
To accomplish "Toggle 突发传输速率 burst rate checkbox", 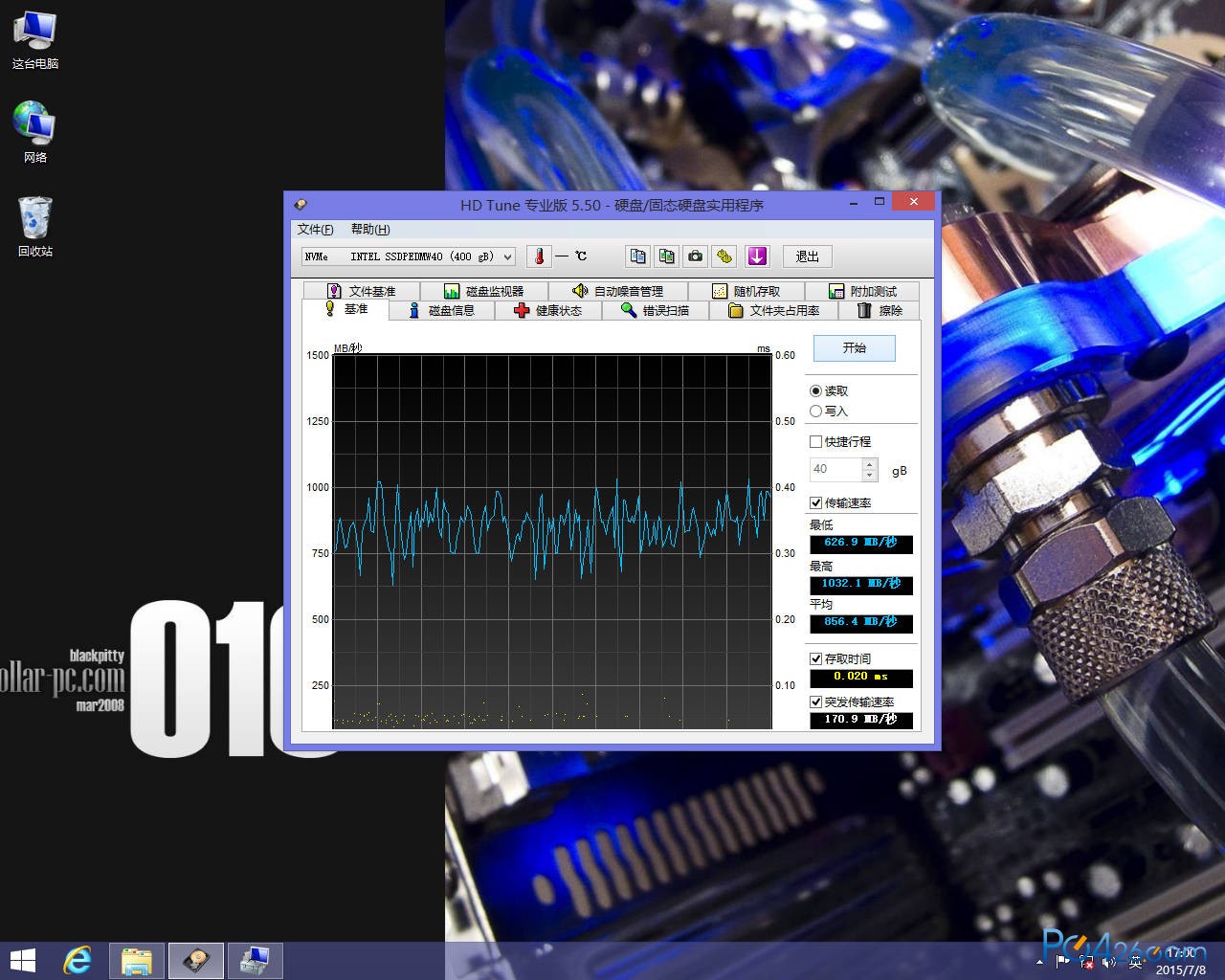I will point(815,702).
